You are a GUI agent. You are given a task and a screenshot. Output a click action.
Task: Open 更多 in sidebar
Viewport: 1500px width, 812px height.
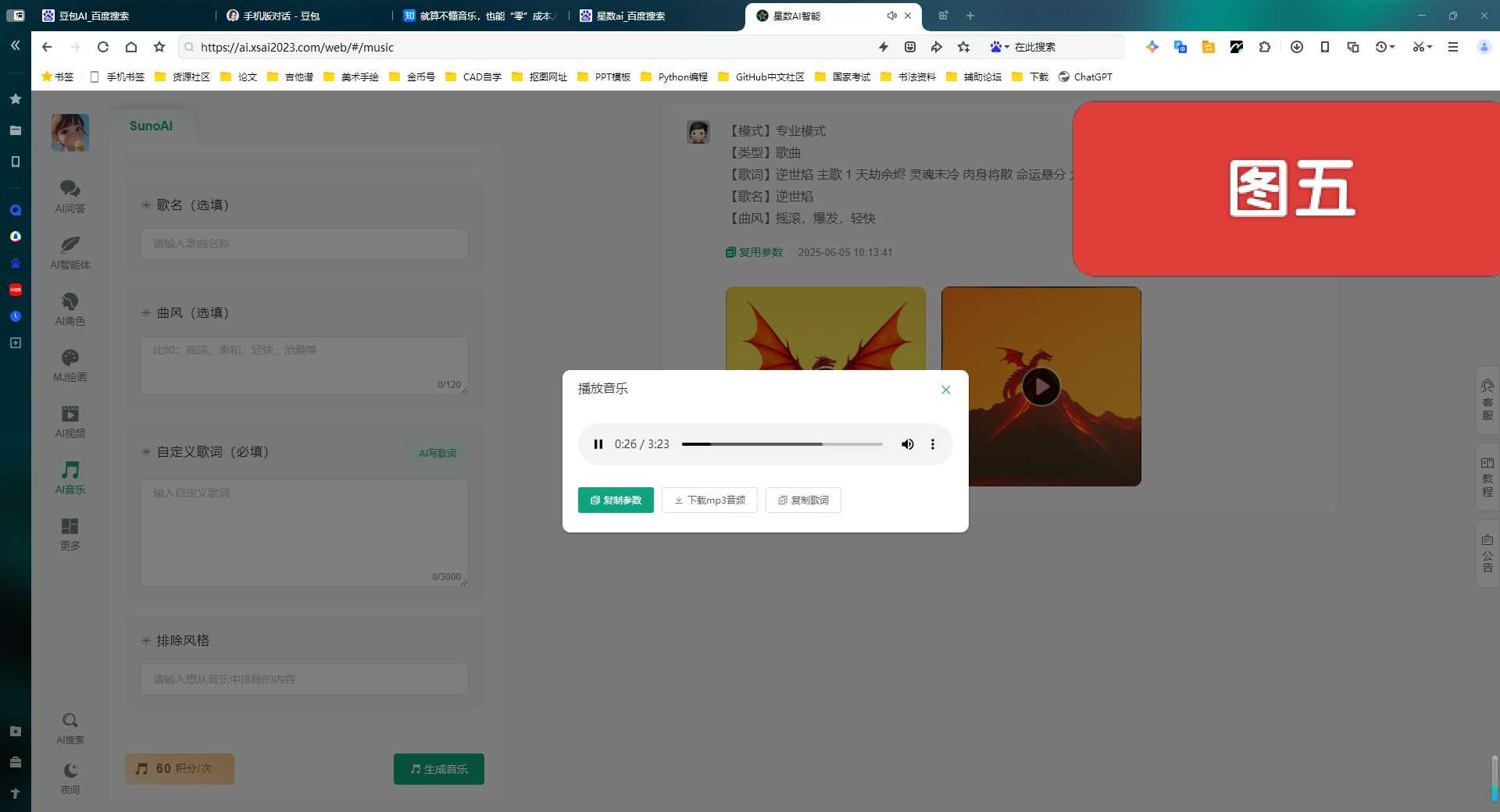tap(70, 533)
